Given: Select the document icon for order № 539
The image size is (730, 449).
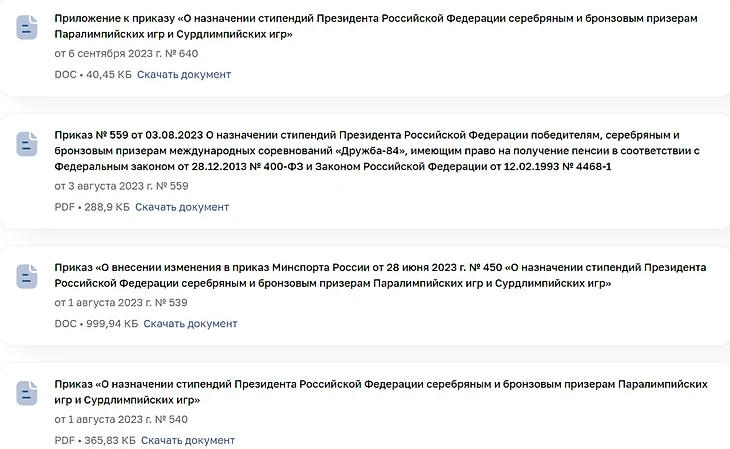Looking at the screenshot, I should [x=27, y=277].
